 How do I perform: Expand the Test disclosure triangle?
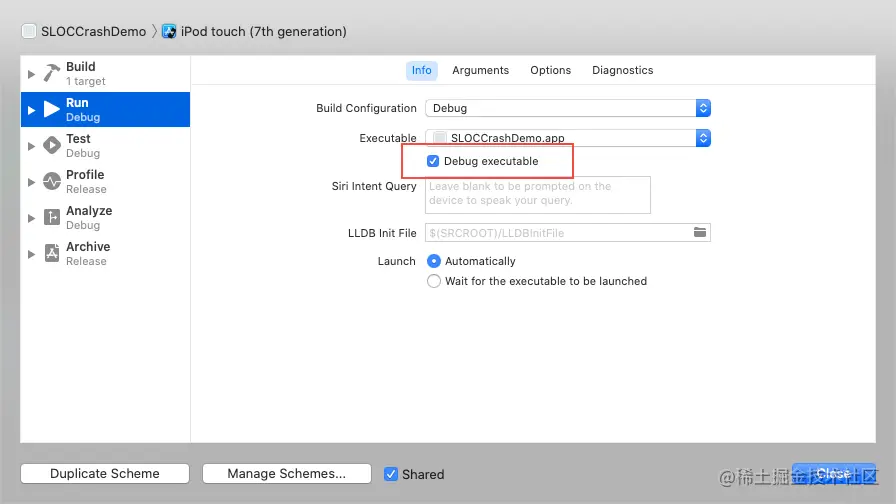pos(31,146)
